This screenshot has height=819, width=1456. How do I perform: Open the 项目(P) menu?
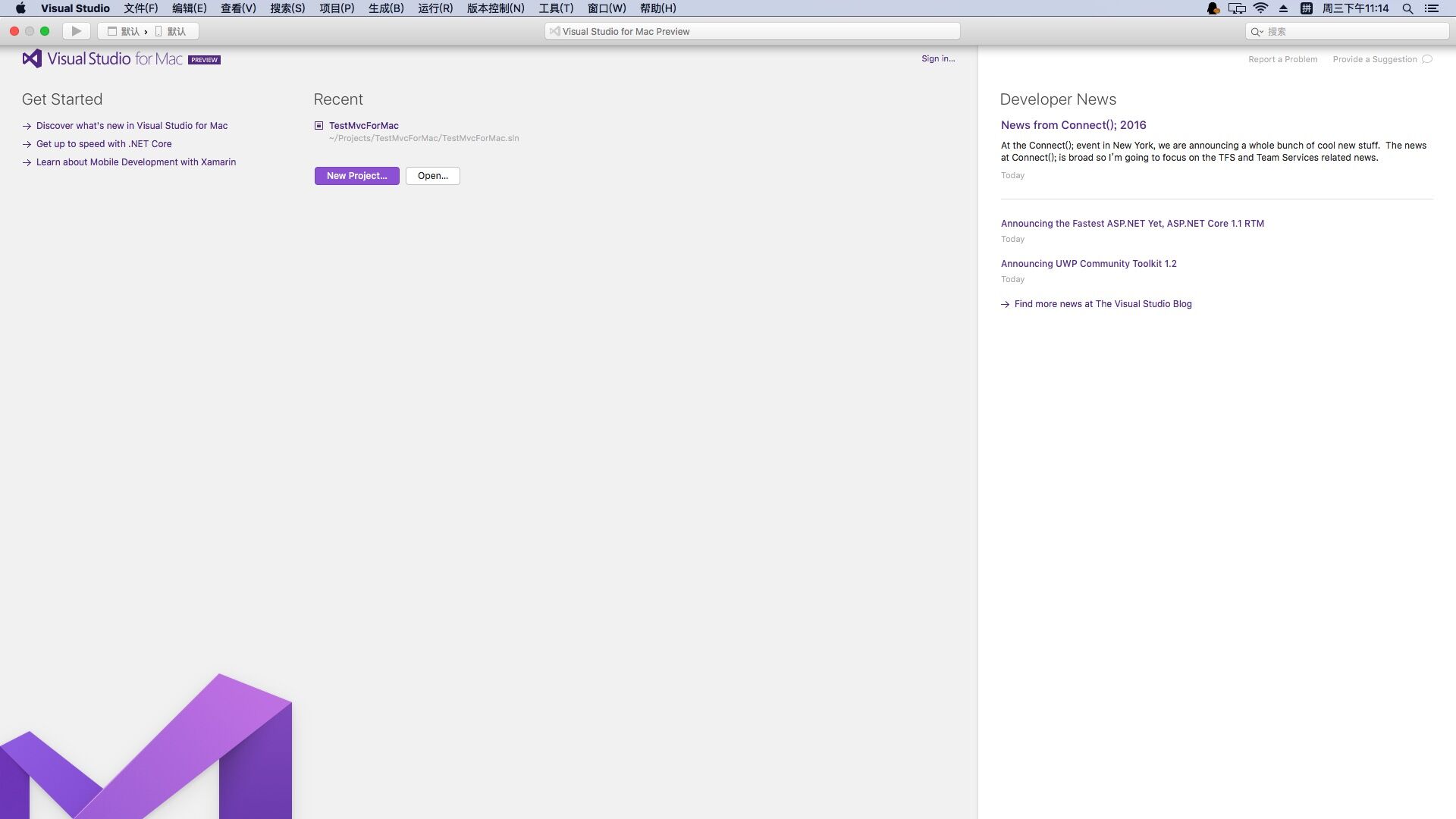coord(337,8)
